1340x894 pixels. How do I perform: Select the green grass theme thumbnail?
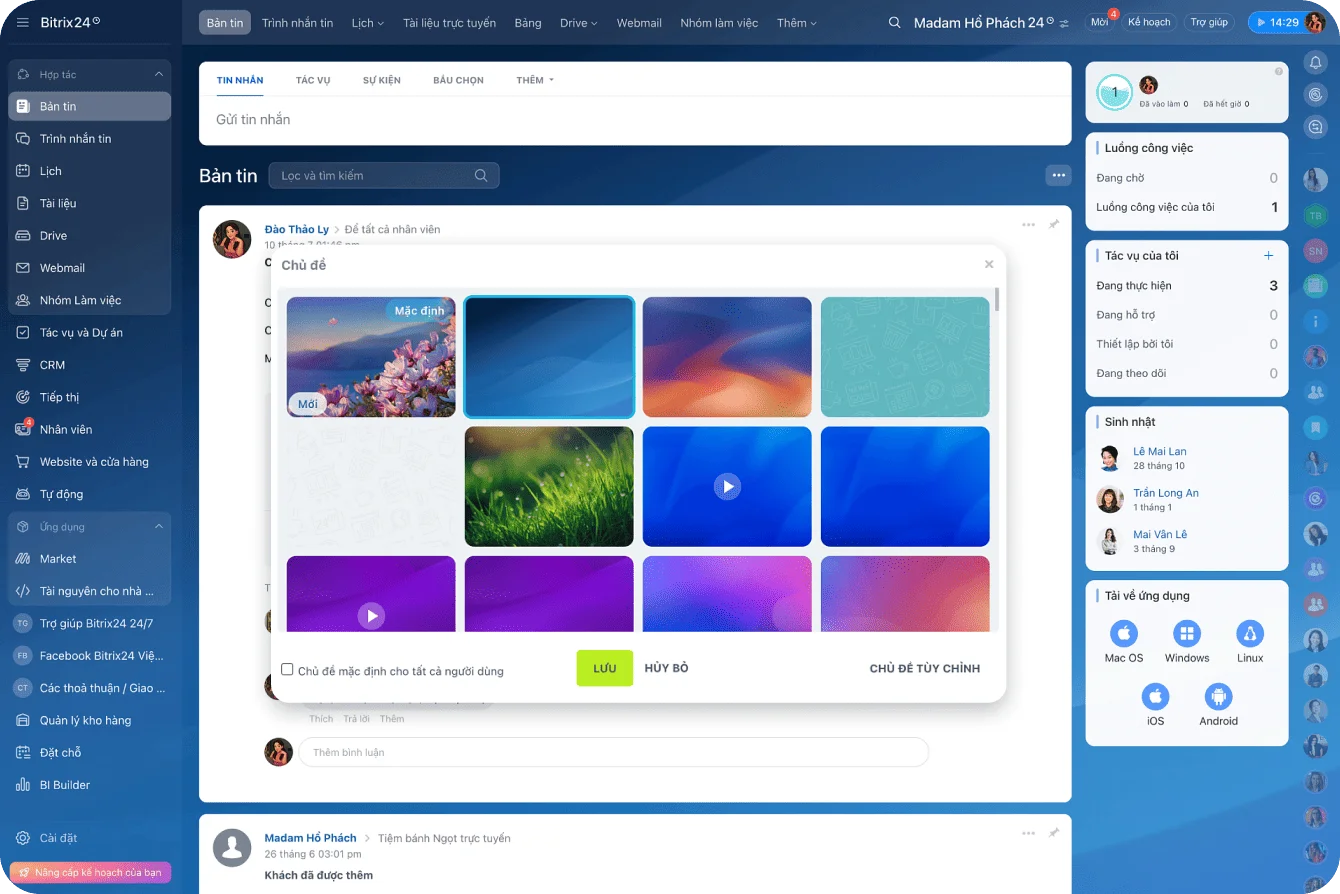pos(549,487)
